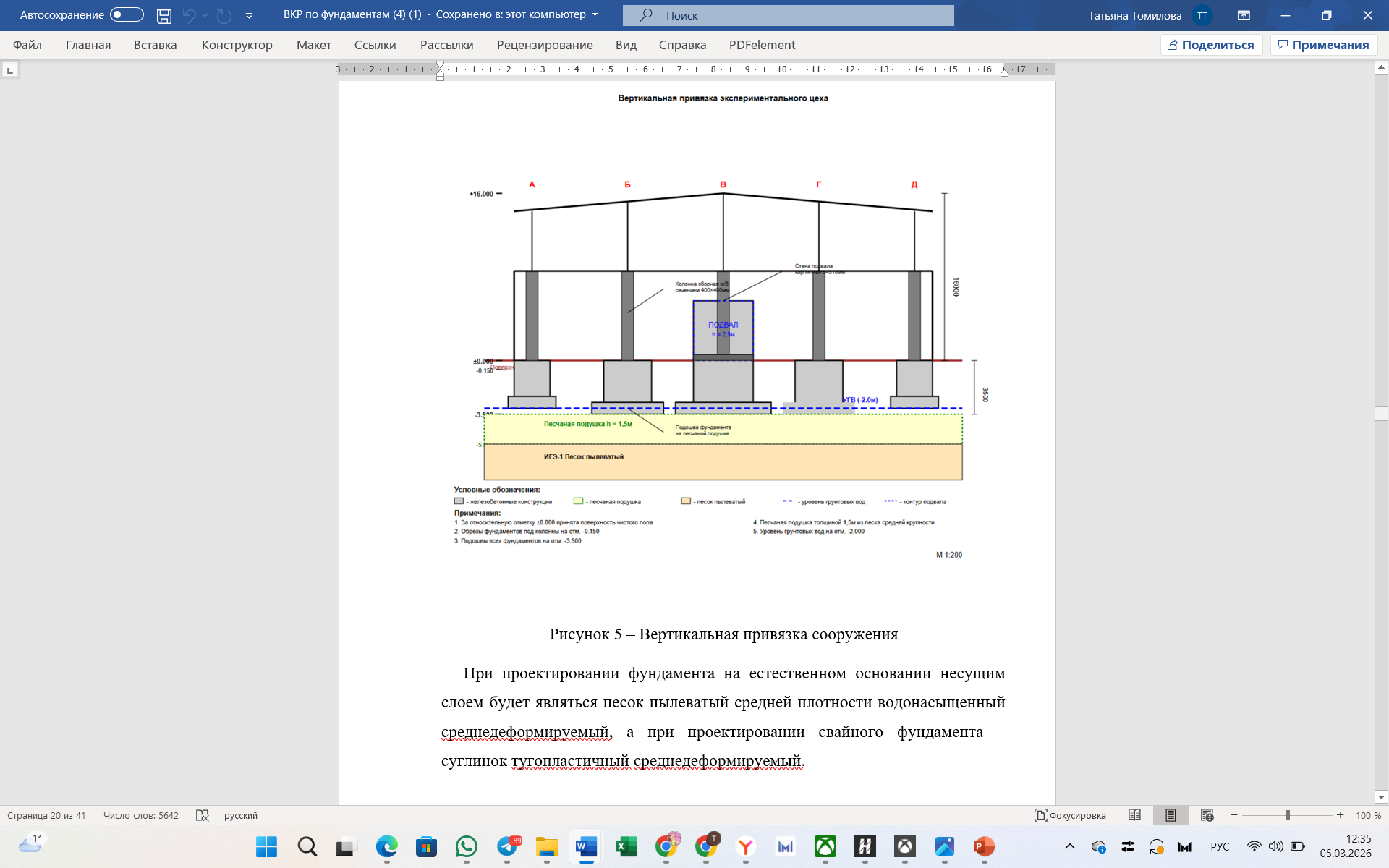Image resolution: width=1389 pixels, height=868 pixels.
Task: Open the Татьяна Томилова account avatar
Action: click(1202, 15)
